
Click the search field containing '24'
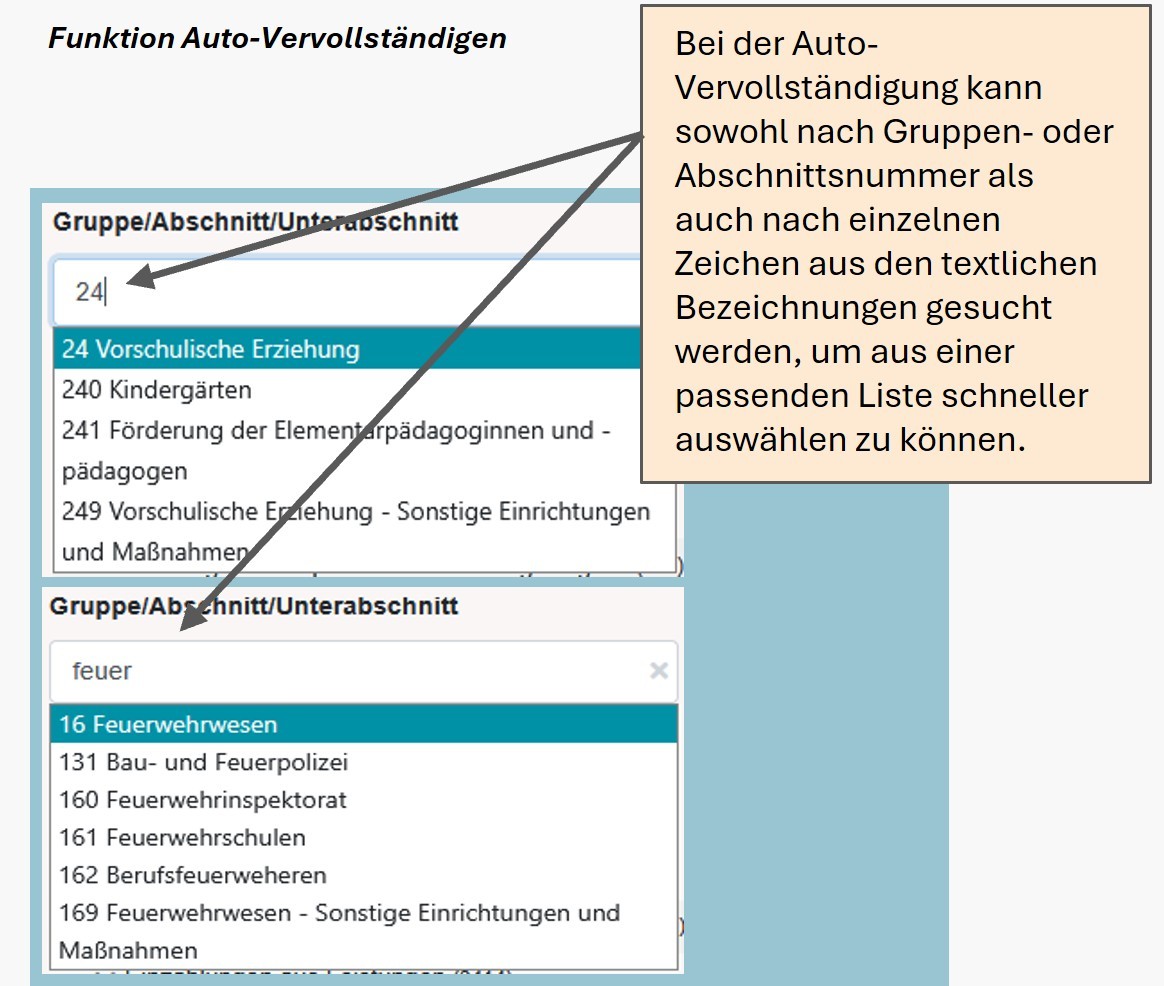340,292
